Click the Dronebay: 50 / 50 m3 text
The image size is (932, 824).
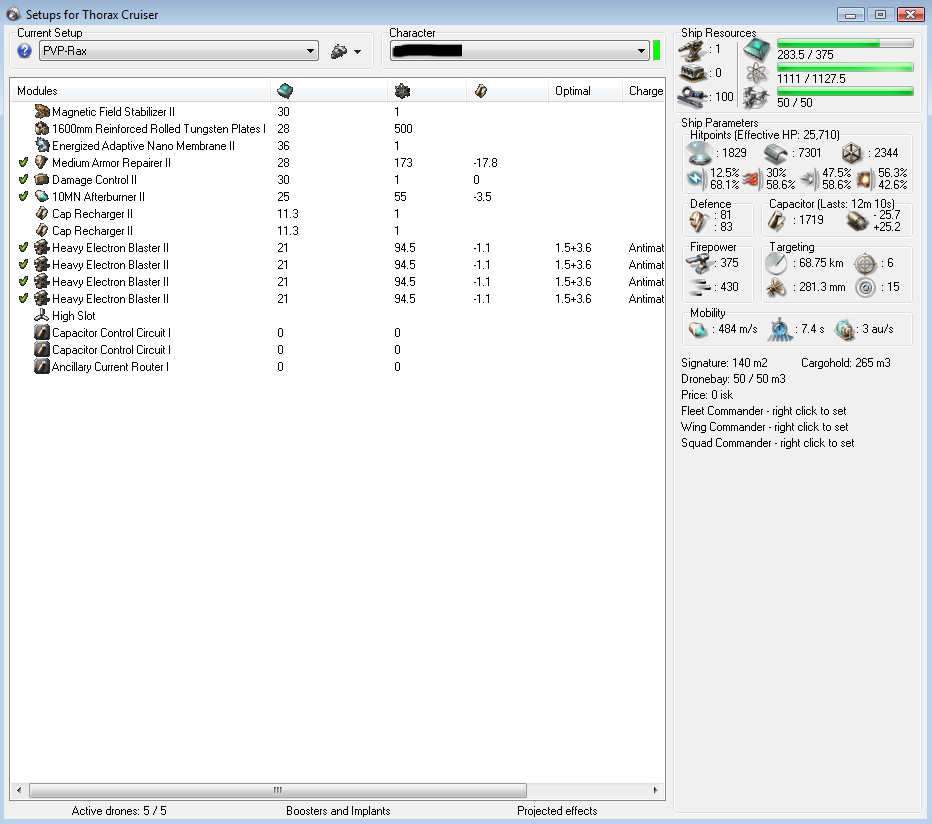tap(733, 379)
